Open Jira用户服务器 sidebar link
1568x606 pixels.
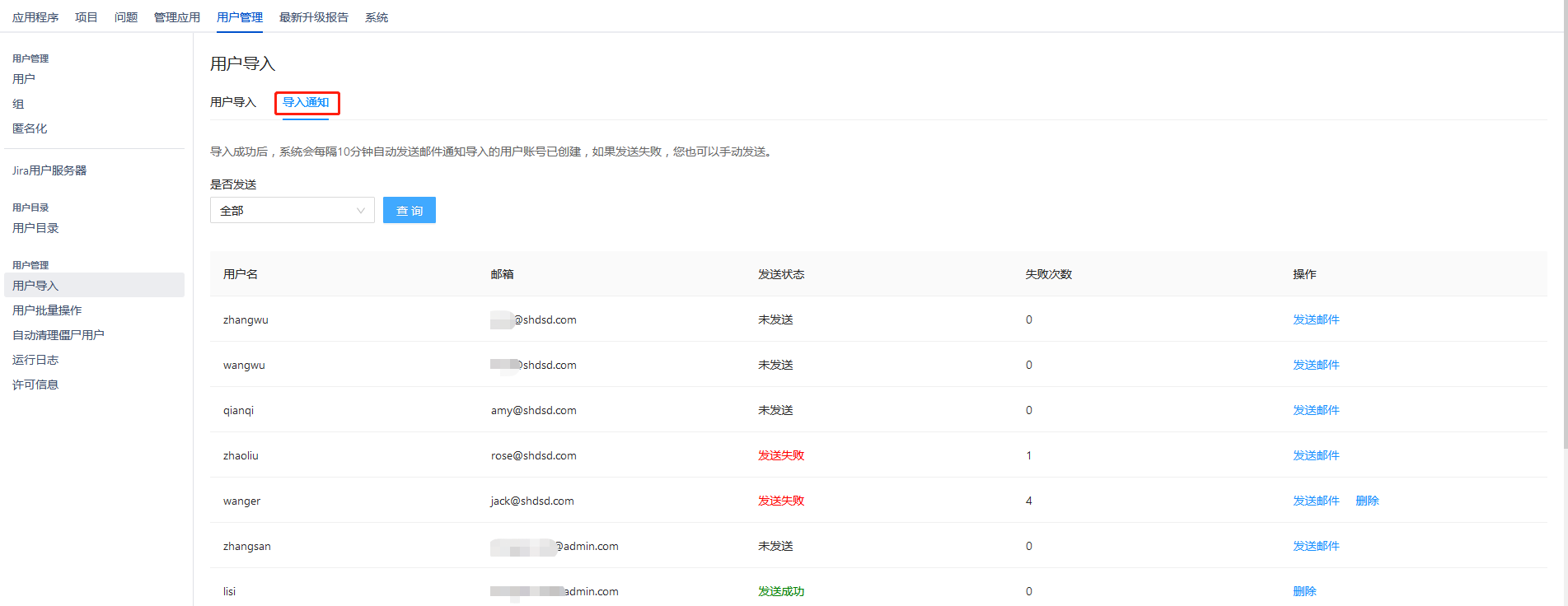pyautogui.click(x=49, y=170)
